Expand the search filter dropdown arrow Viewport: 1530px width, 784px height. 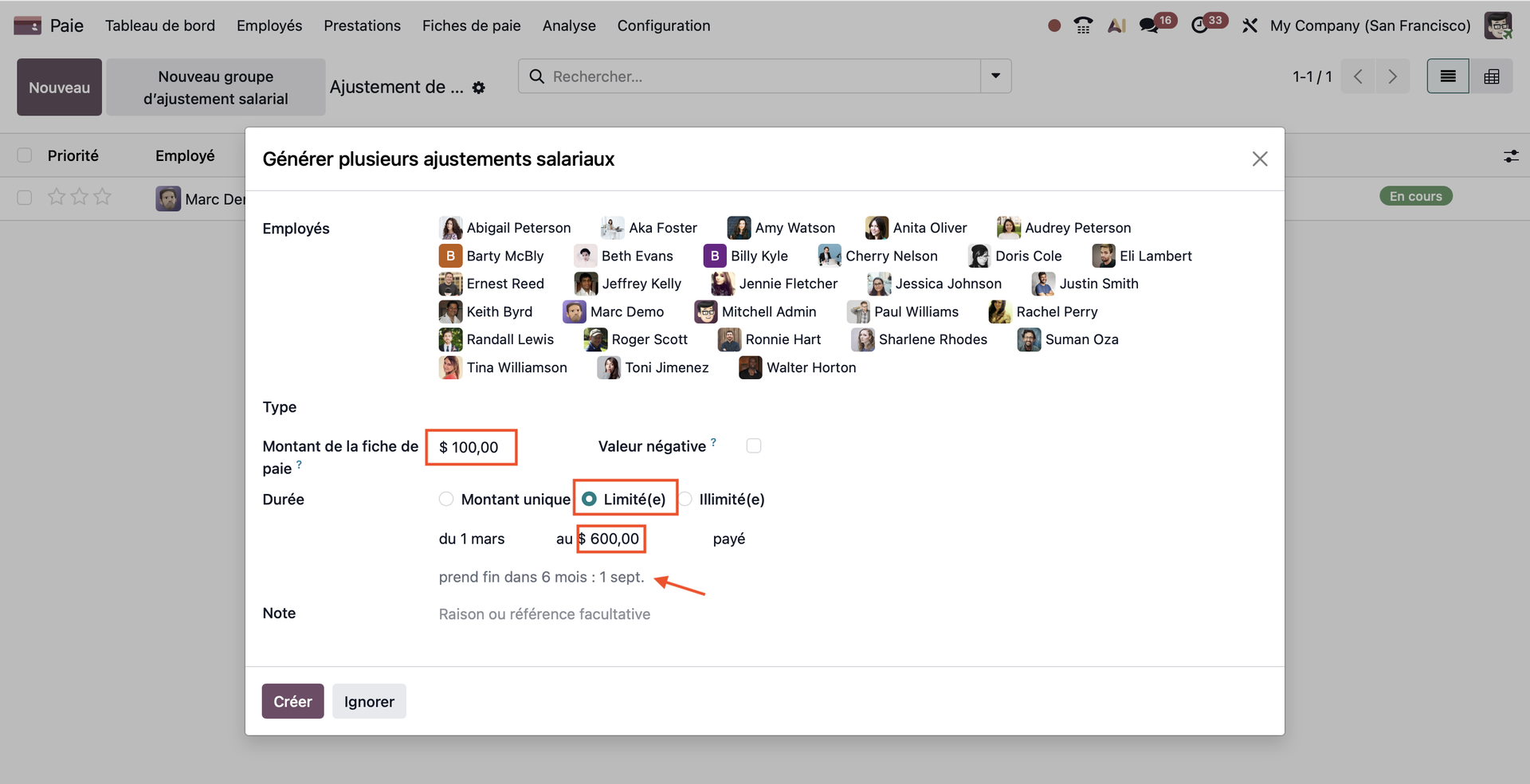tap(995, 76)
